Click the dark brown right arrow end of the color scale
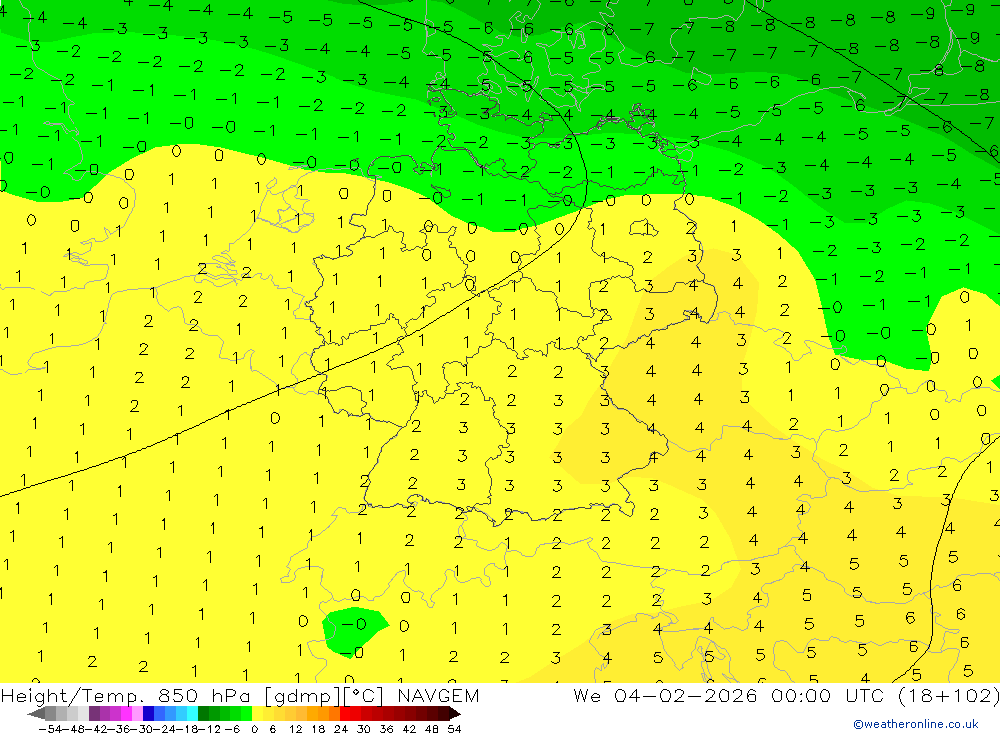Viewport: 1000px width, 733px height. 455,714
